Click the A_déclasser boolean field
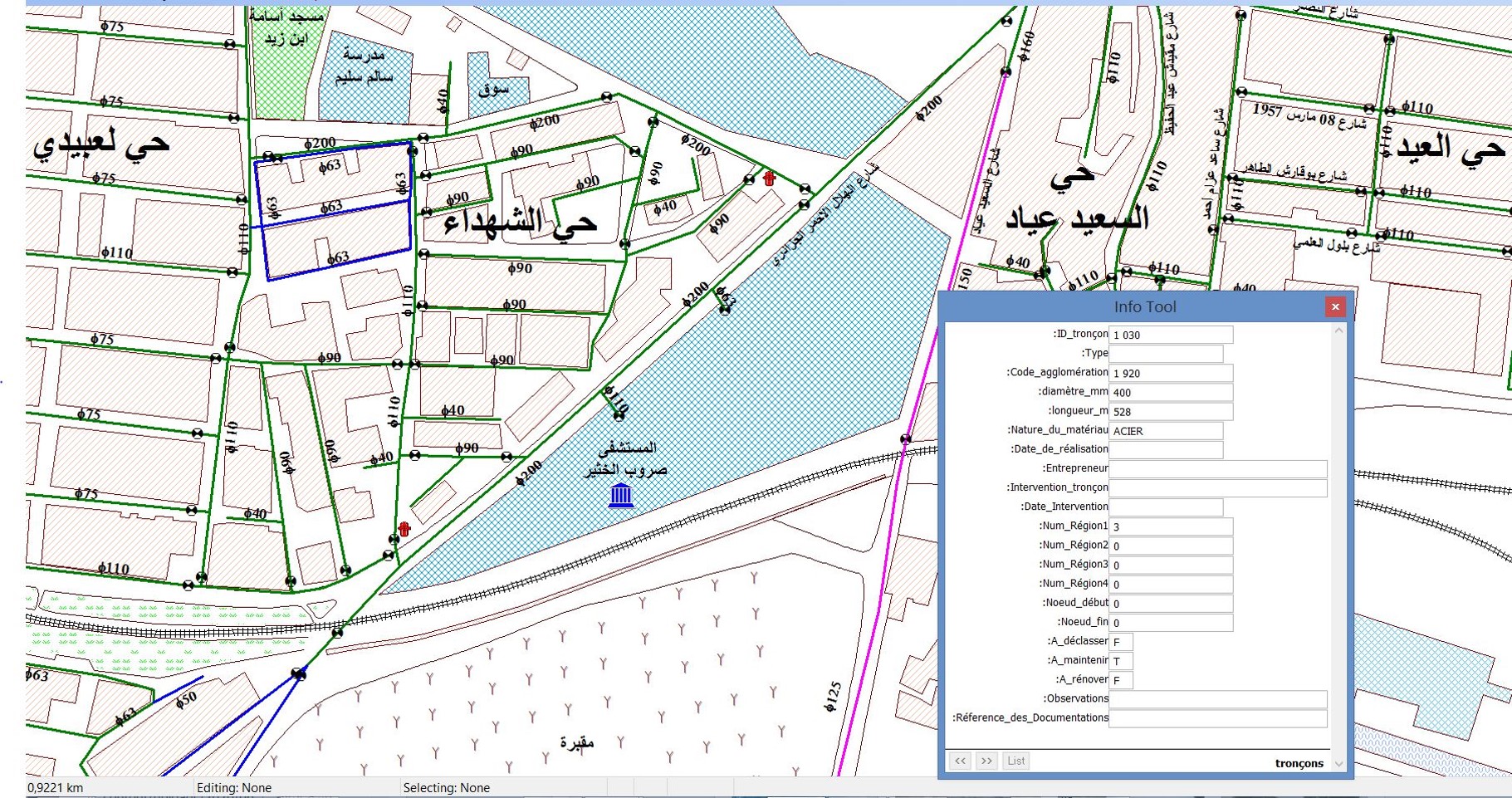The height and width of the screenshot is (798, 1512). (x=1120, y=642)
